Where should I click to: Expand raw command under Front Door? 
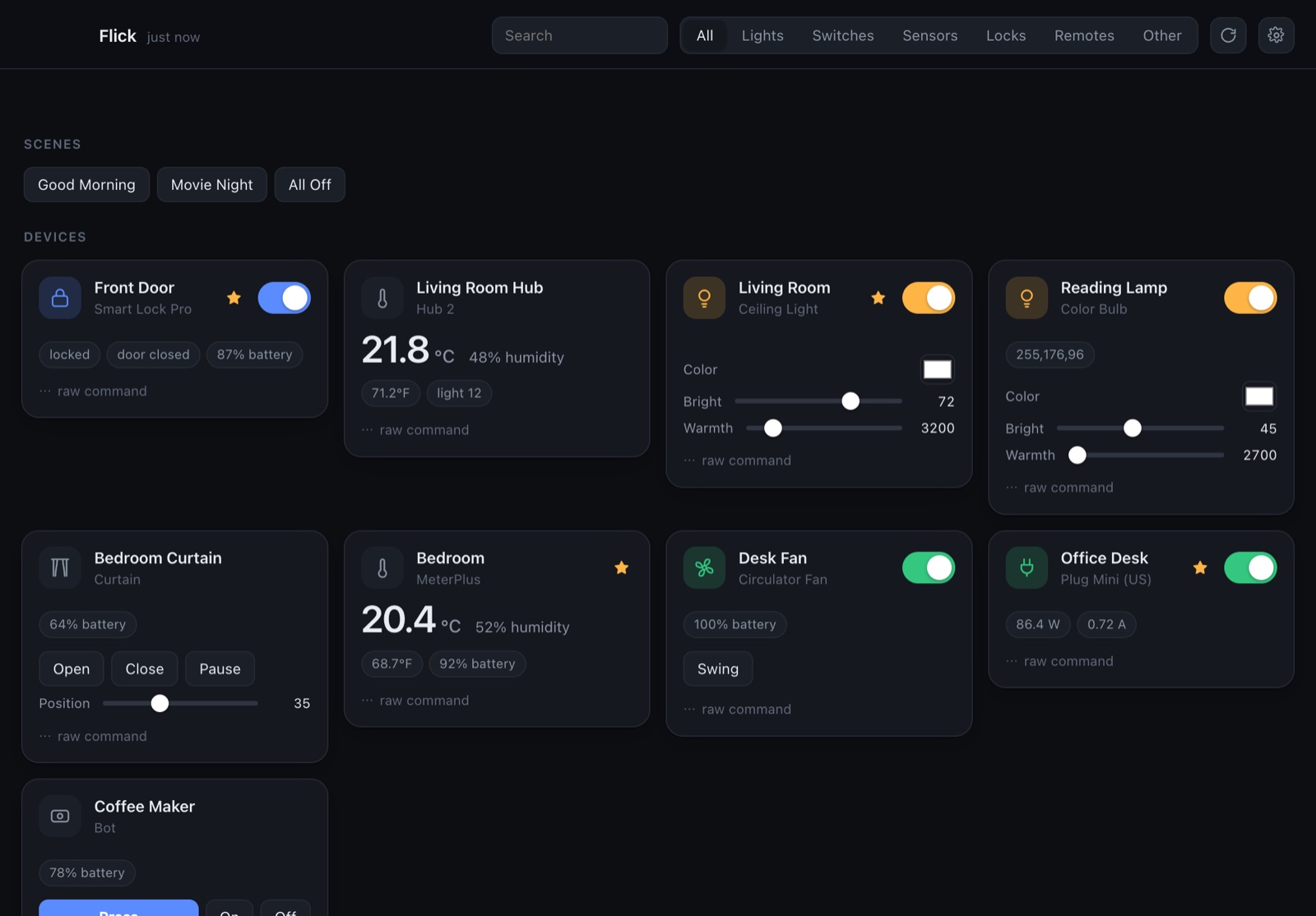pyautogui.click(x=93, y=391)
